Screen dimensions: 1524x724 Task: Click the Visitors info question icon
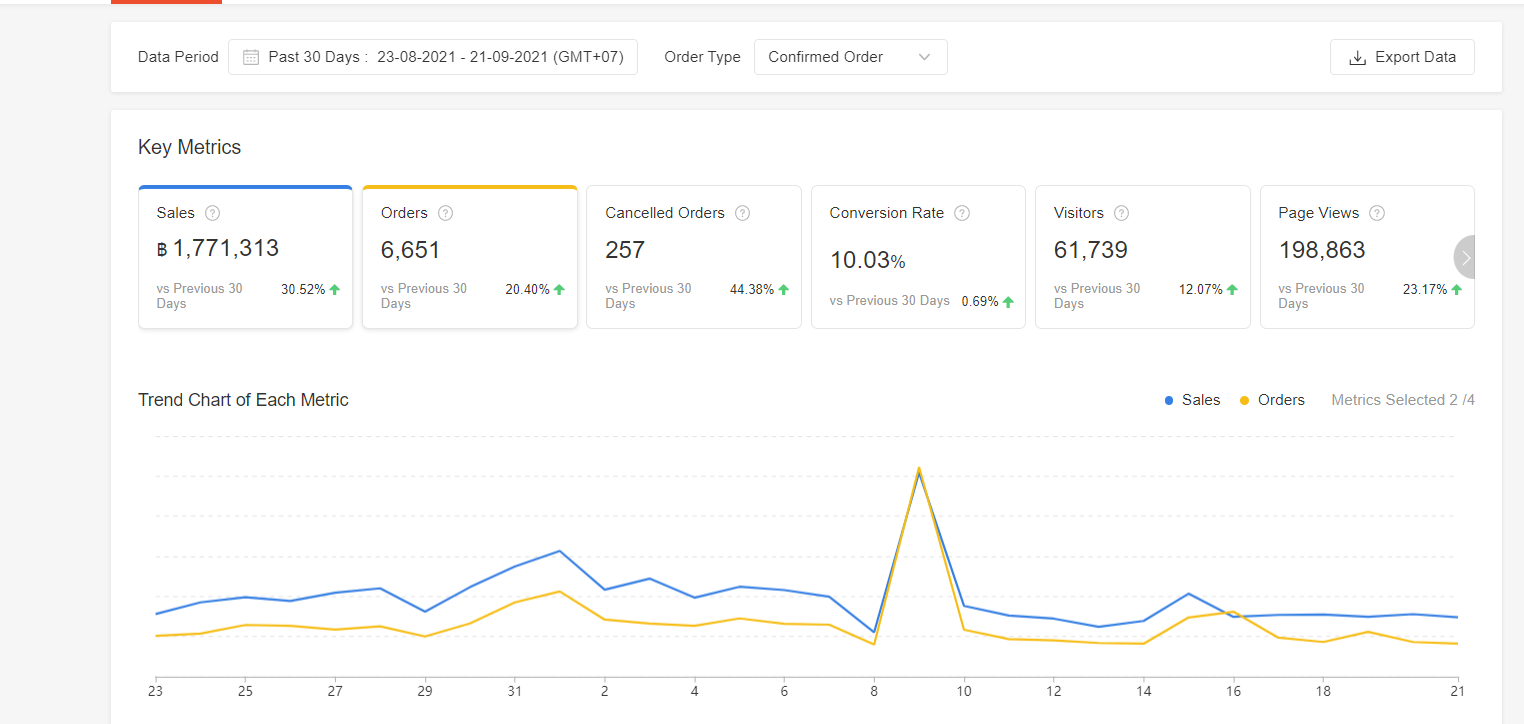pos(1122,213)
